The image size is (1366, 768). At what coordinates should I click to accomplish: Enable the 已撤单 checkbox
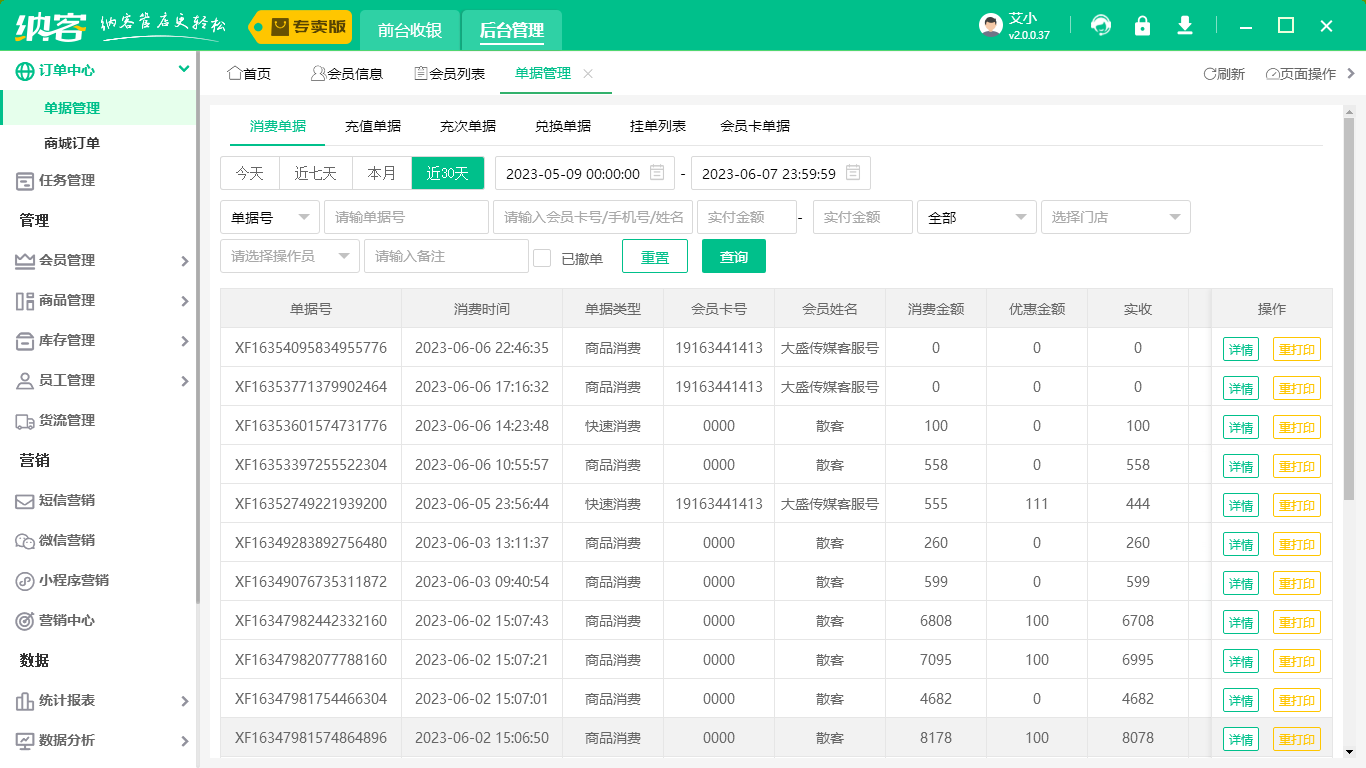pos(543,256)
